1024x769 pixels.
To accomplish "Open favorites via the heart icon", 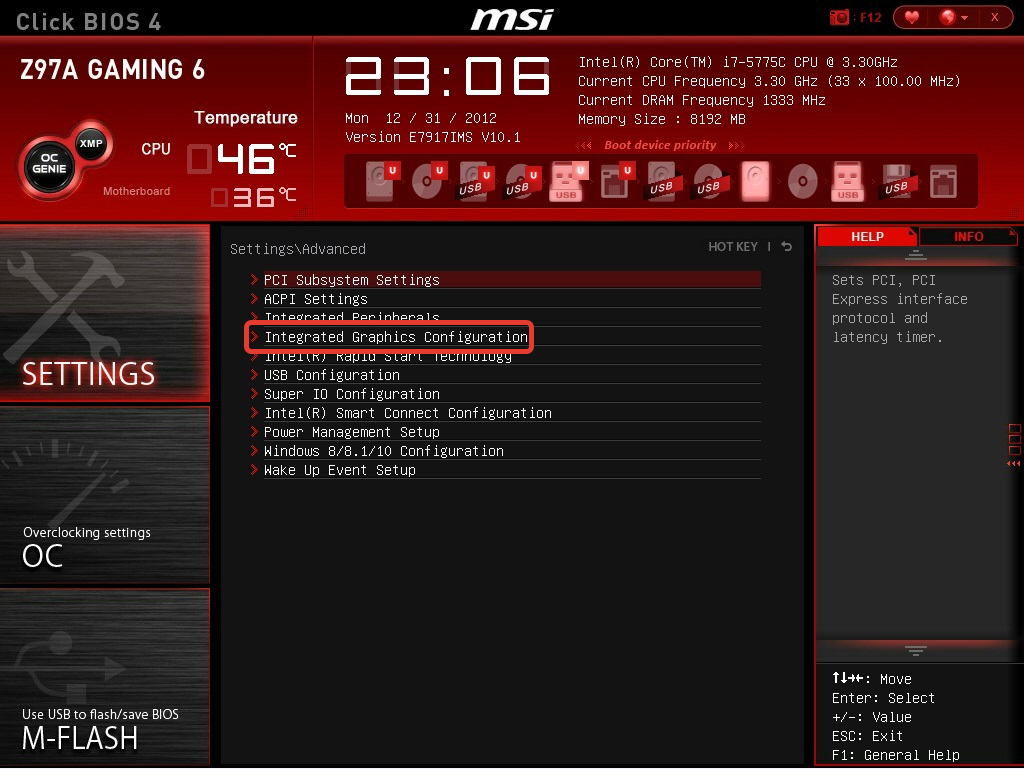I will tap(912, 17).
